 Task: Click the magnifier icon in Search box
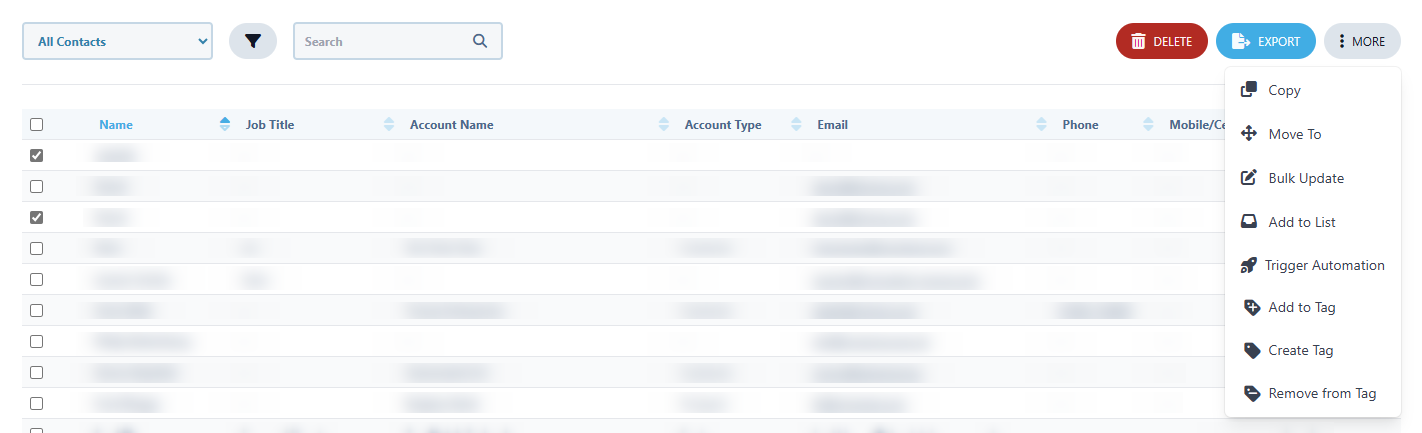[480, 41]
